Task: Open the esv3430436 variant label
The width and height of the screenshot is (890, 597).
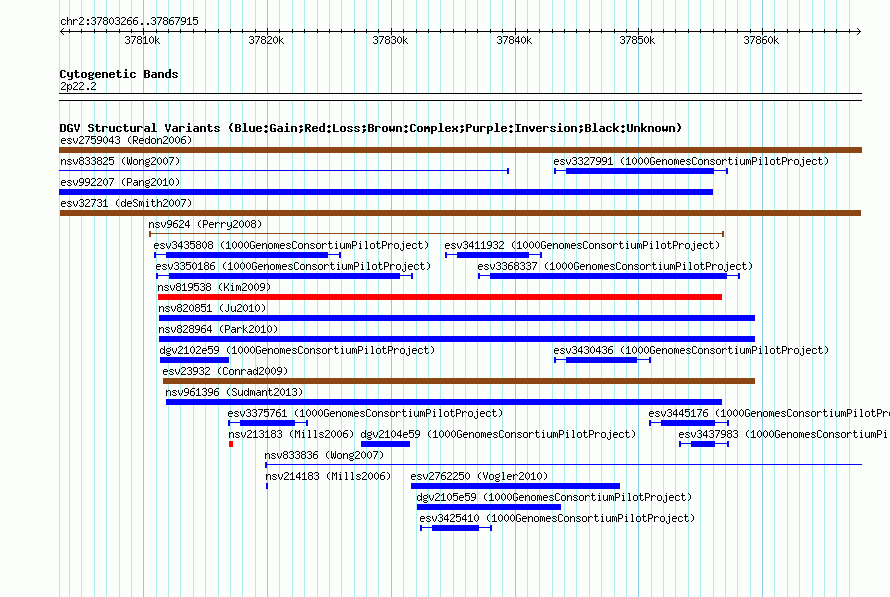Action: coord(691,350)
